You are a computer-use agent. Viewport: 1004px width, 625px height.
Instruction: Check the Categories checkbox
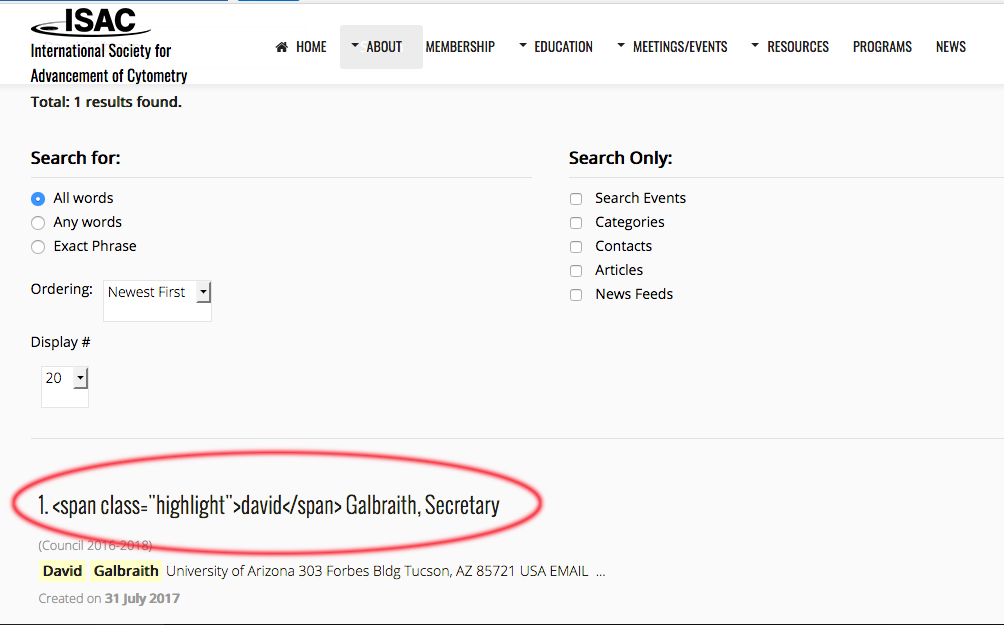point(576,223)
